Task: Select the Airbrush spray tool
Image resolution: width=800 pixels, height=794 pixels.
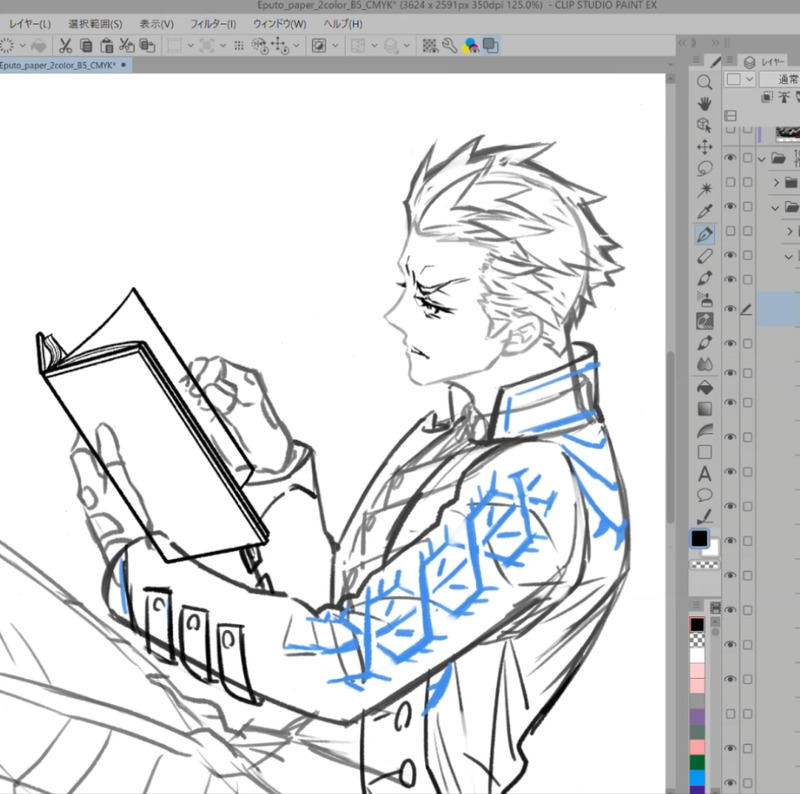Action: [x=705, y=300]
